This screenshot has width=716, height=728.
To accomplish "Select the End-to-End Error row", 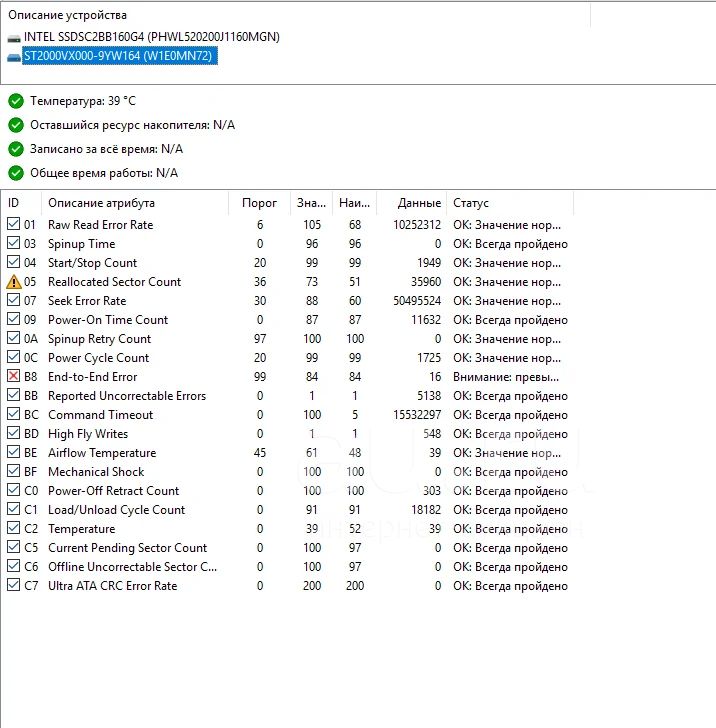I will coord(92,377).
